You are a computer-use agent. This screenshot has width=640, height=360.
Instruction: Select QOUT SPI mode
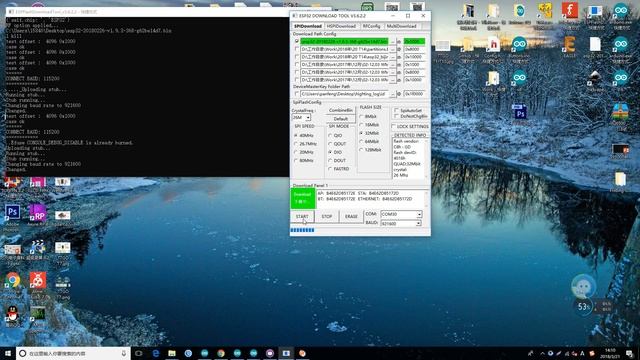point(337,144)
